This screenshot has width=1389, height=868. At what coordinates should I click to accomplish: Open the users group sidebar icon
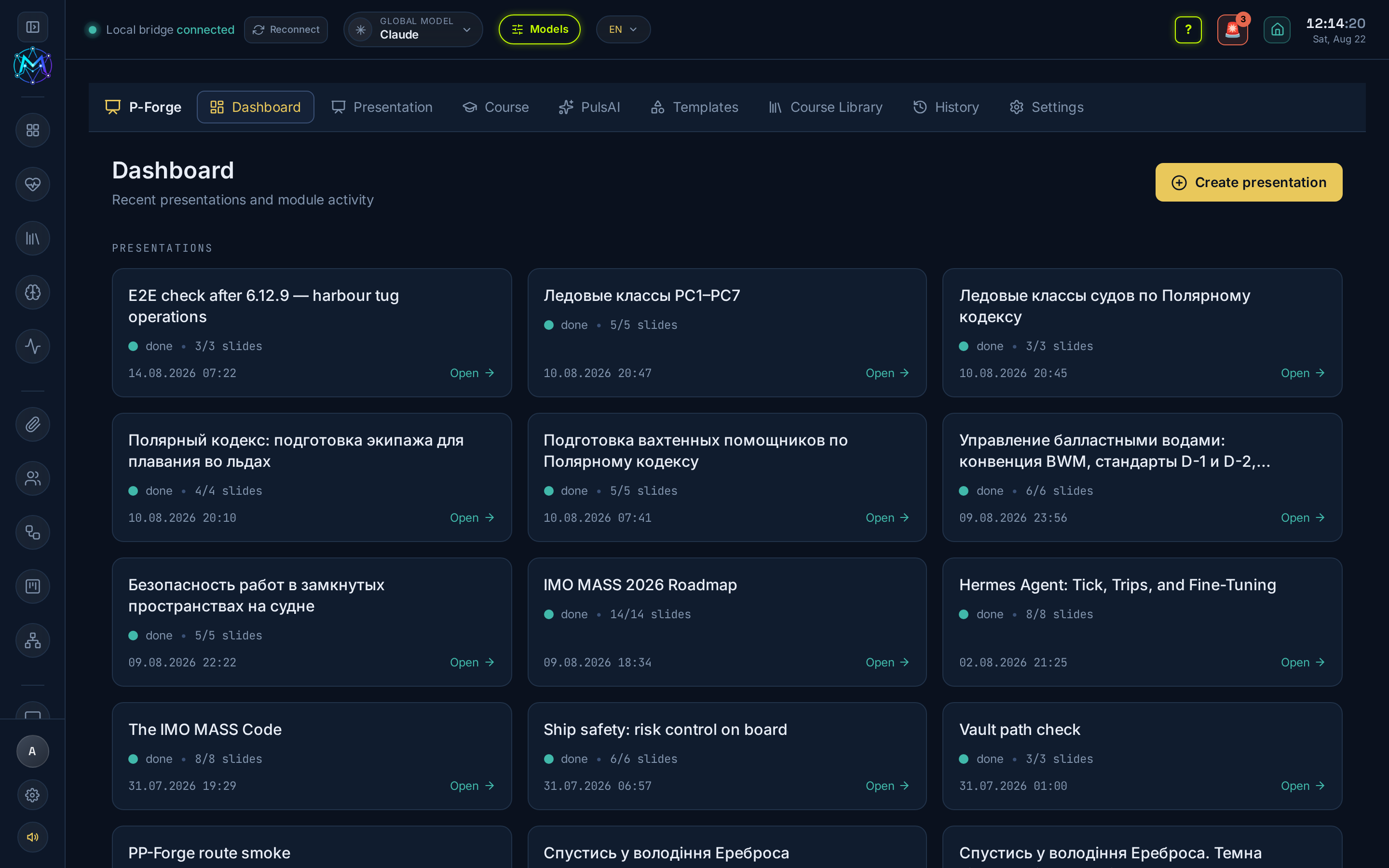click(x=33, y=478)
